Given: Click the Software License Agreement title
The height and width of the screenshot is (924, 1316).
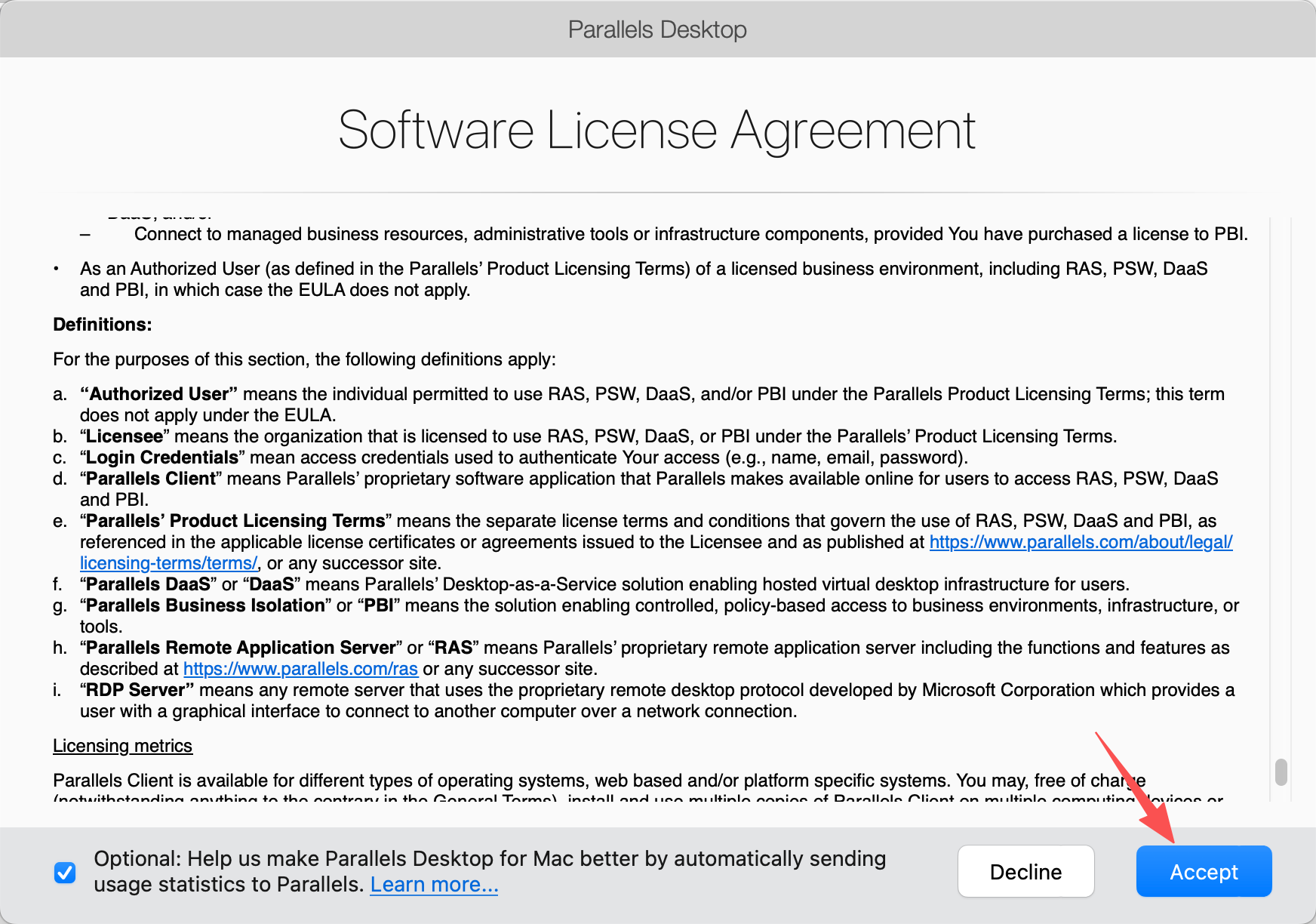Looking at the screenshot, I should click(656, 131).
